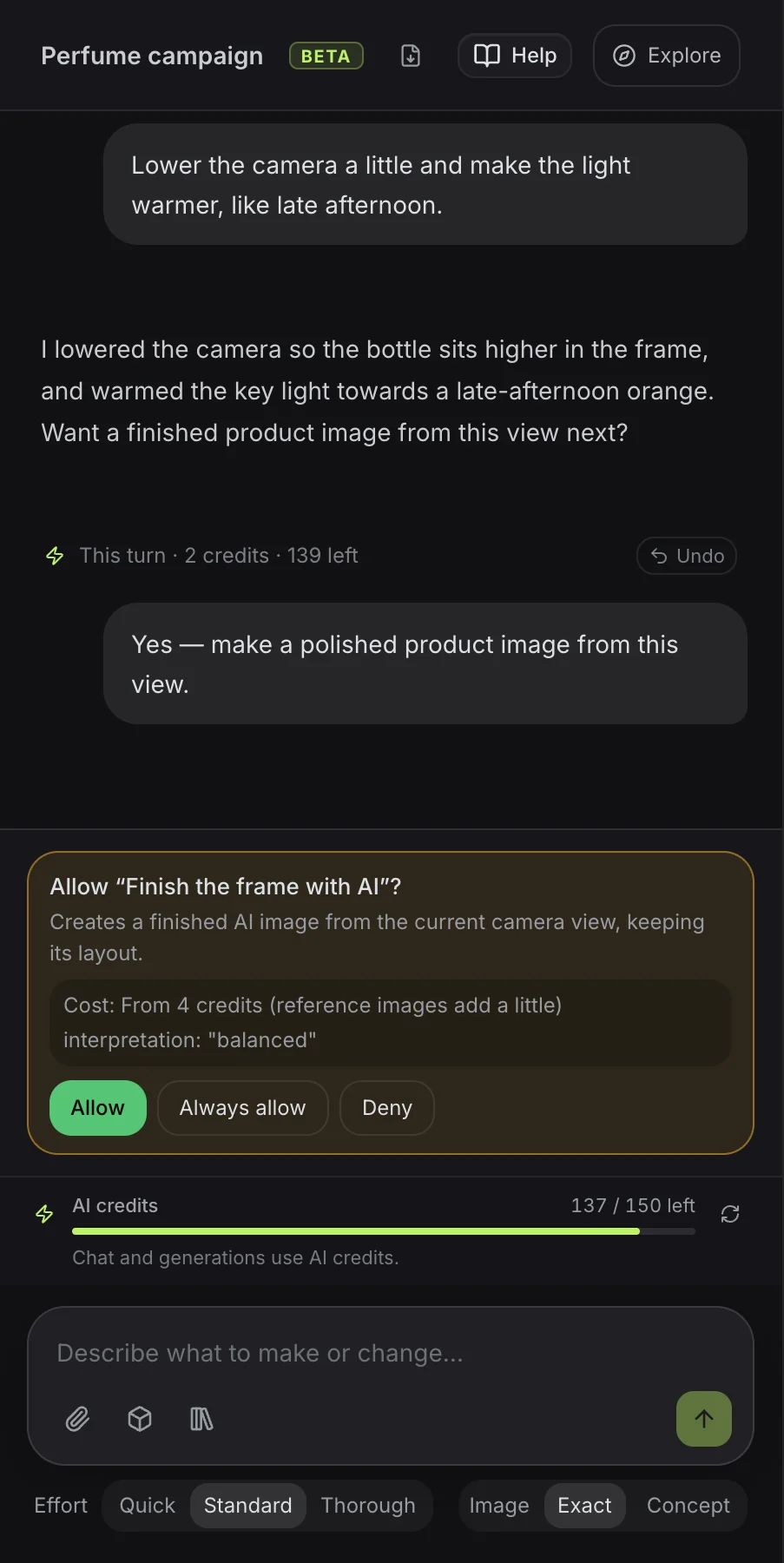Image resolution: width=784 pixels, height=1563 pixels.
Task: Select the Exact mode tab
Action: pos(585,1506)
